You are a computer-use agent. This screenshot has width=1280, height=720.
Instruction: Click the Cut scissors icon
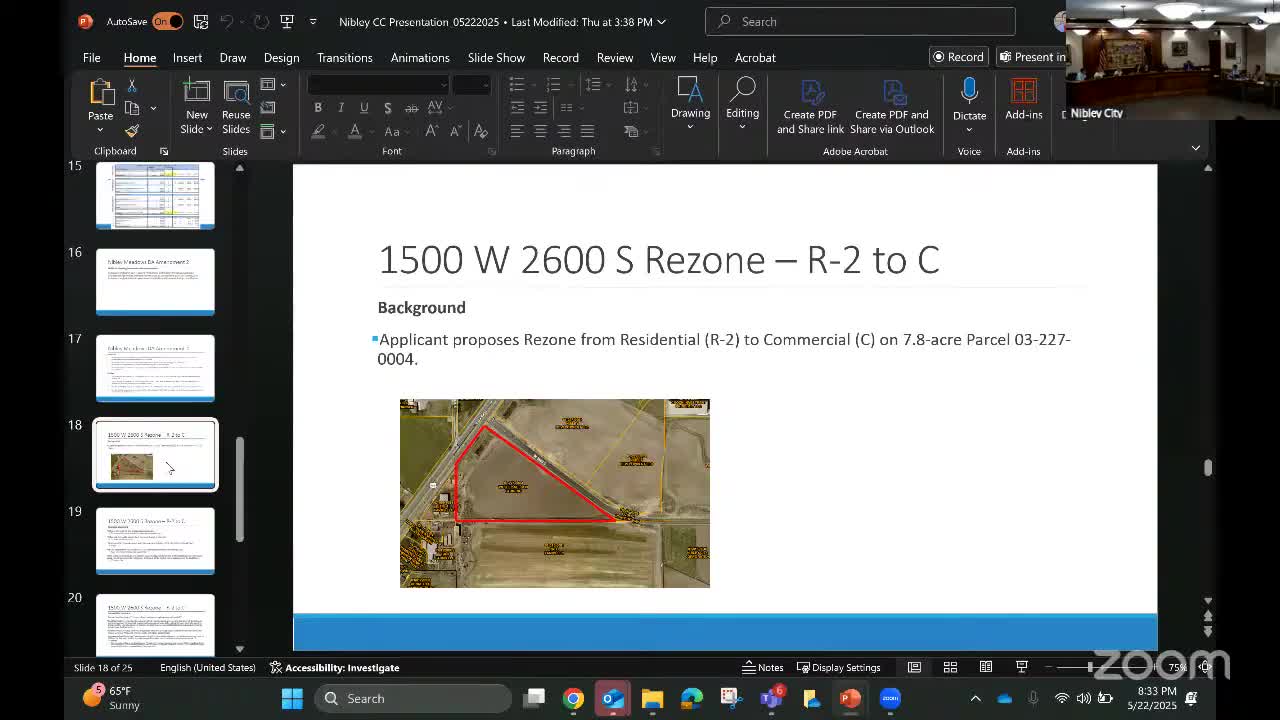(132, 86)
